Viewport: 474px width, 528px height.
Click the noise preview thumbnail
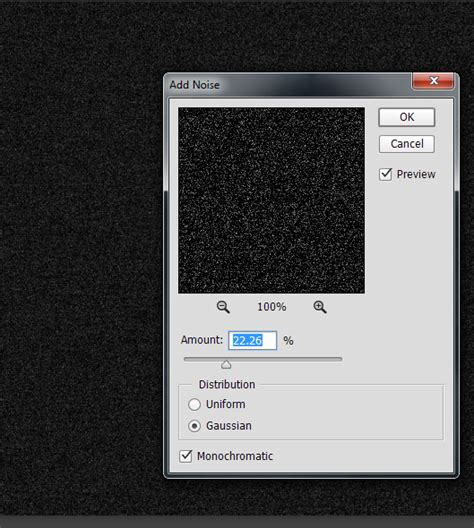(x=271, y=200)
